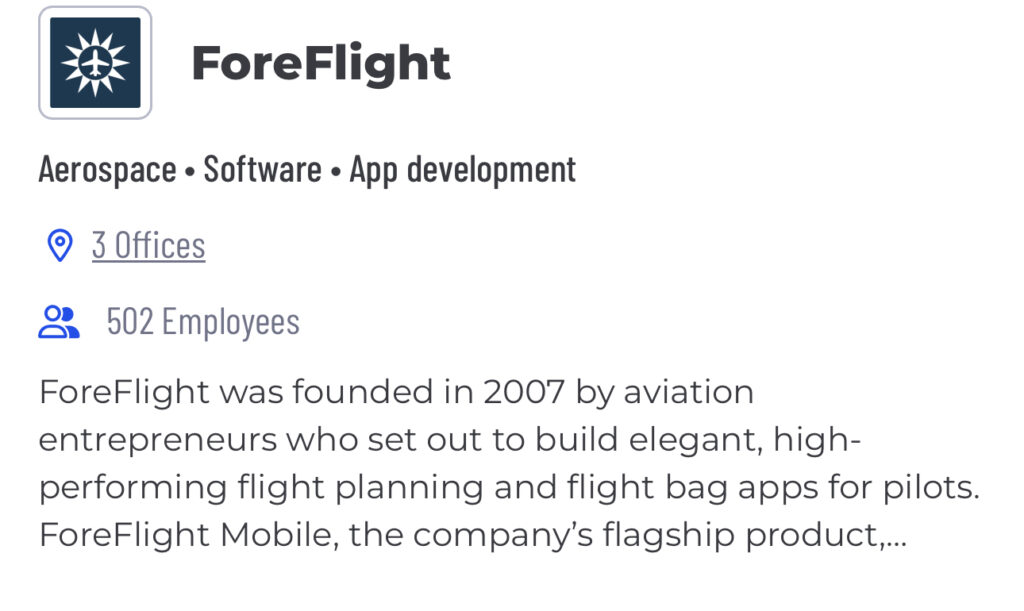1024x611 pixels.
Task: Click the starburst design in the logo
Action: click(x=95, y=63)
